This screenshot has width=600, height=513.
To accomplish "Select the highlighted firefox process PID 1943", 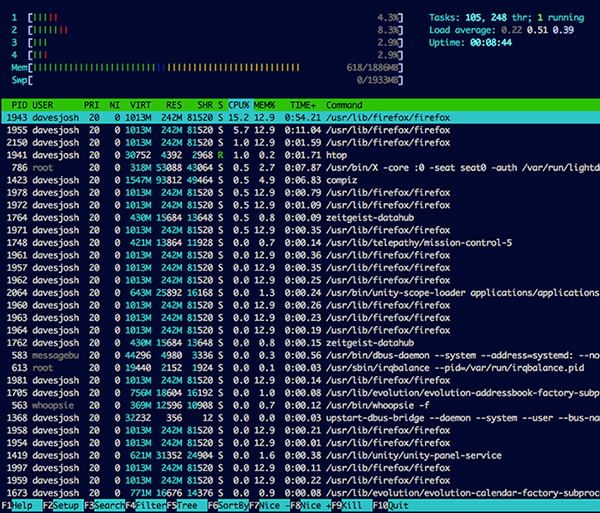I will pos(301,117).
